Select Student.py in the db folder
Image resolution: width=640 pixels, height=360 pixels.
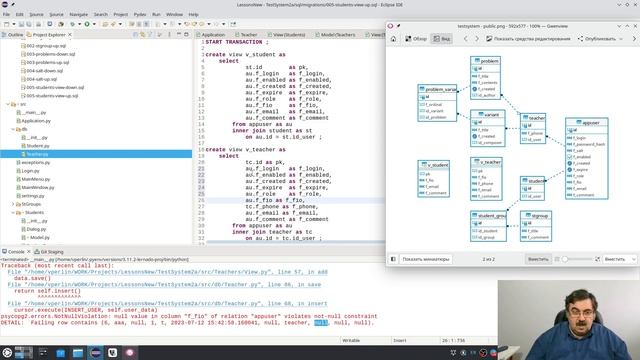(x=35, y=146)
